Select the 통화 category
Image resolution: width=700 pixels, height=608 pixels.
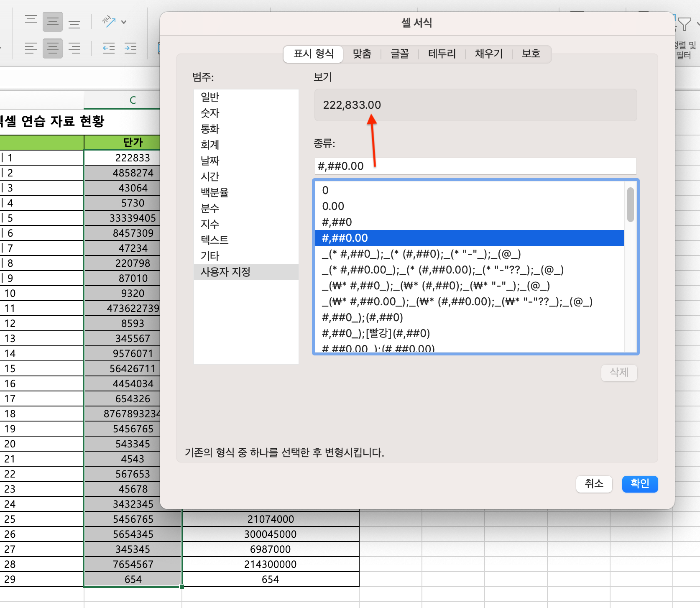(x=246, y=129)
